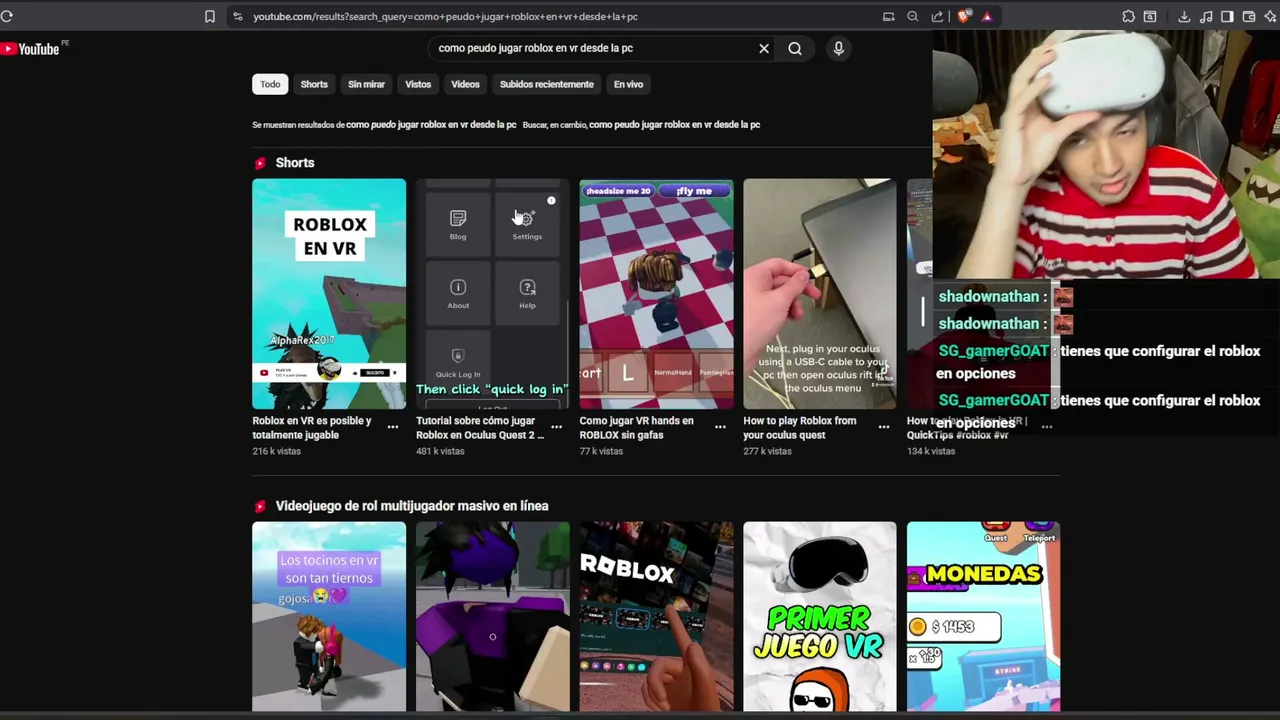Open more options for 'How to play Roblox' Short
Viewport: 1280px width, 720px height.
tap(884, 427)
